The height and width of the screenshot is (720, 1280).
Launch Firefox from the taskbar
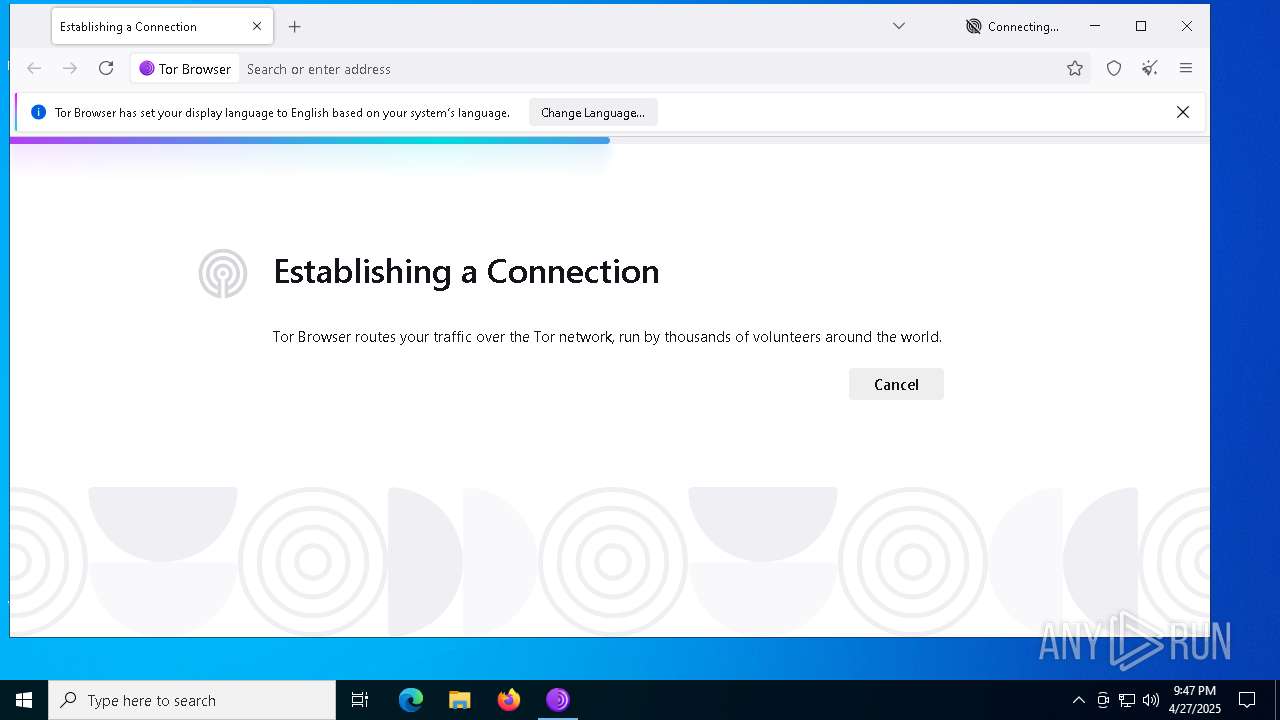(x=509, y=700)
